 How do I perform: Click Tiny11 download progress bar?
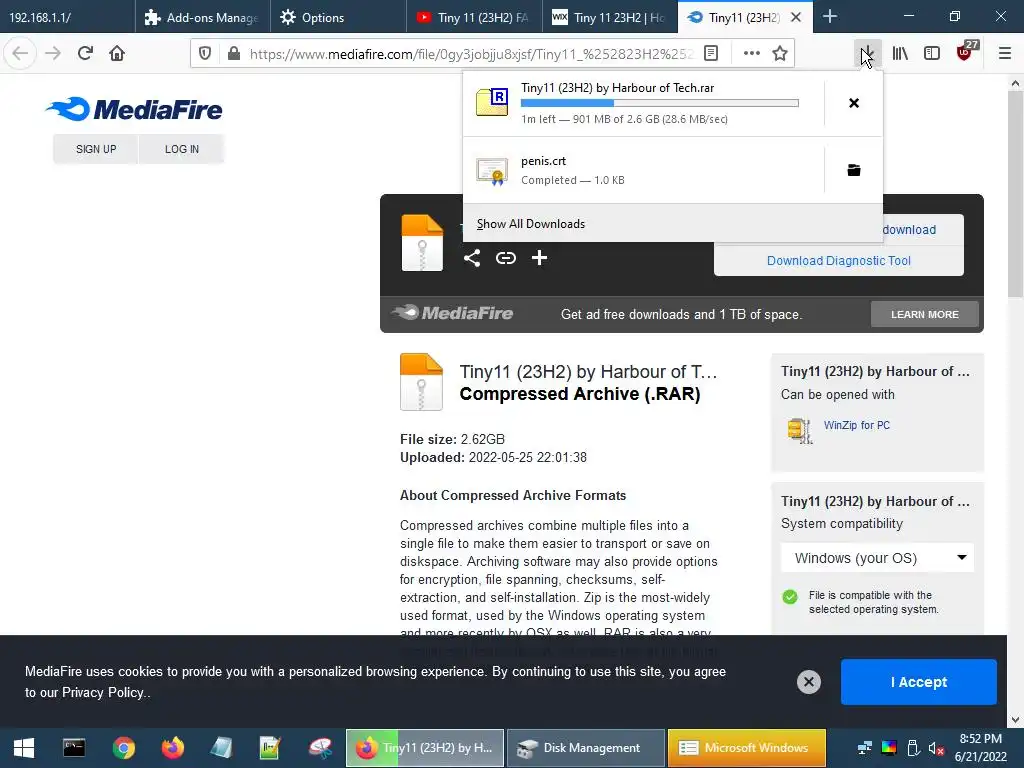coord(660,103)
